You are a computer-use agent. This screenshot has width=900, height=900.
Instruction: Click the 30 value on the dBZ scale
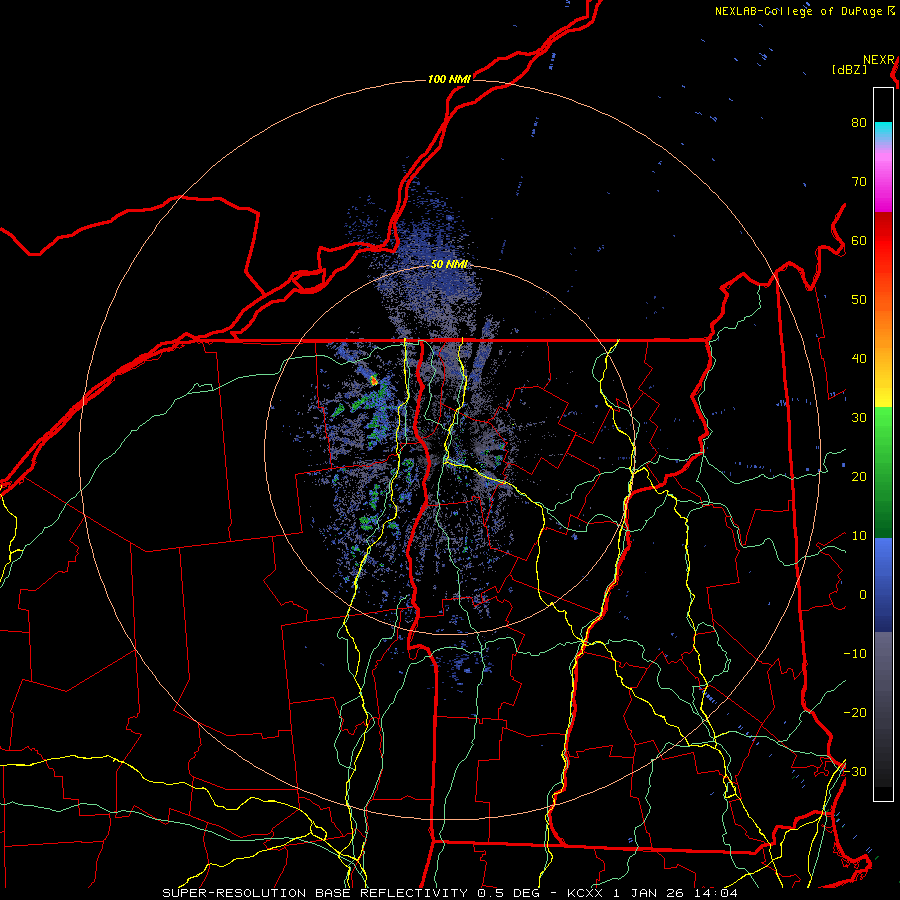point(859,417)
